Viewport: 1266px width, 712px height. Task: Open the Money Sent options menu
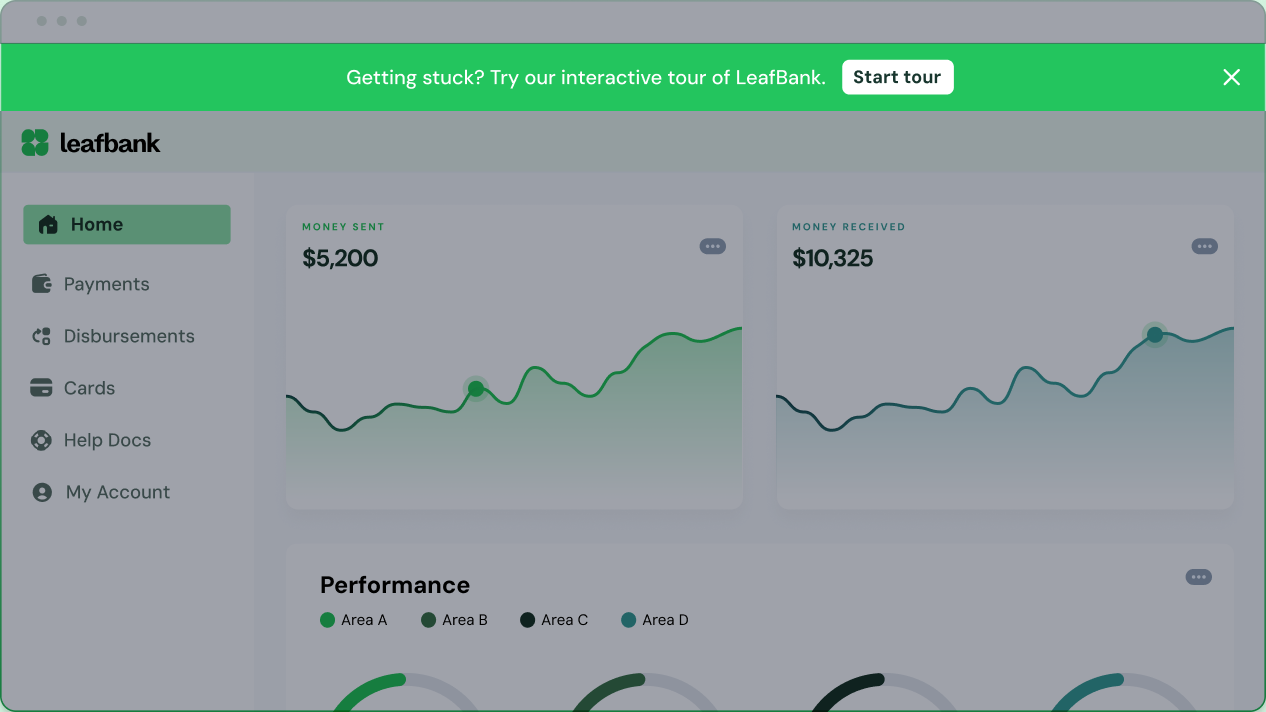click(x=712, y=246)
